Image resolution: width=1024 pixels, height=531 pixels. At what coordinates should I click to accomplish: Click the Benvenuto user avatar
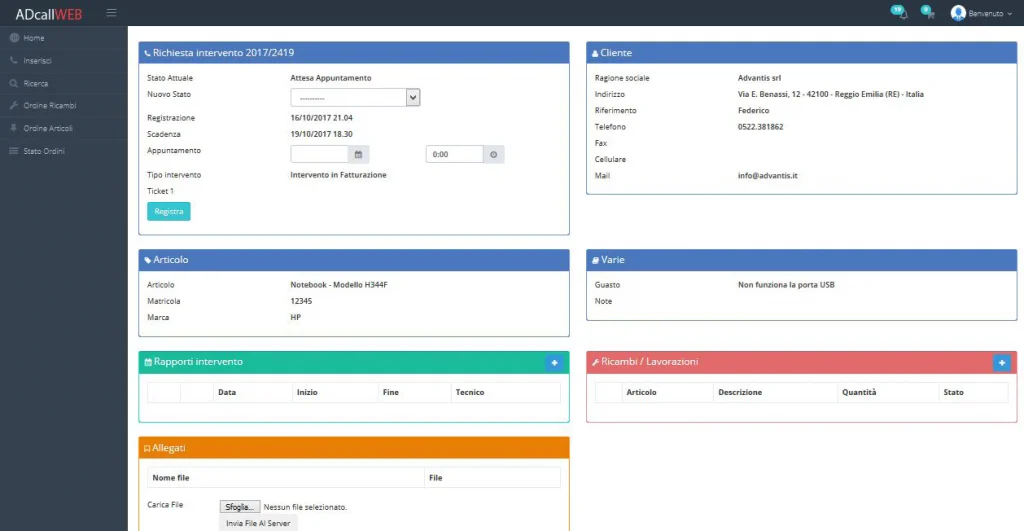tap(958, 13)
